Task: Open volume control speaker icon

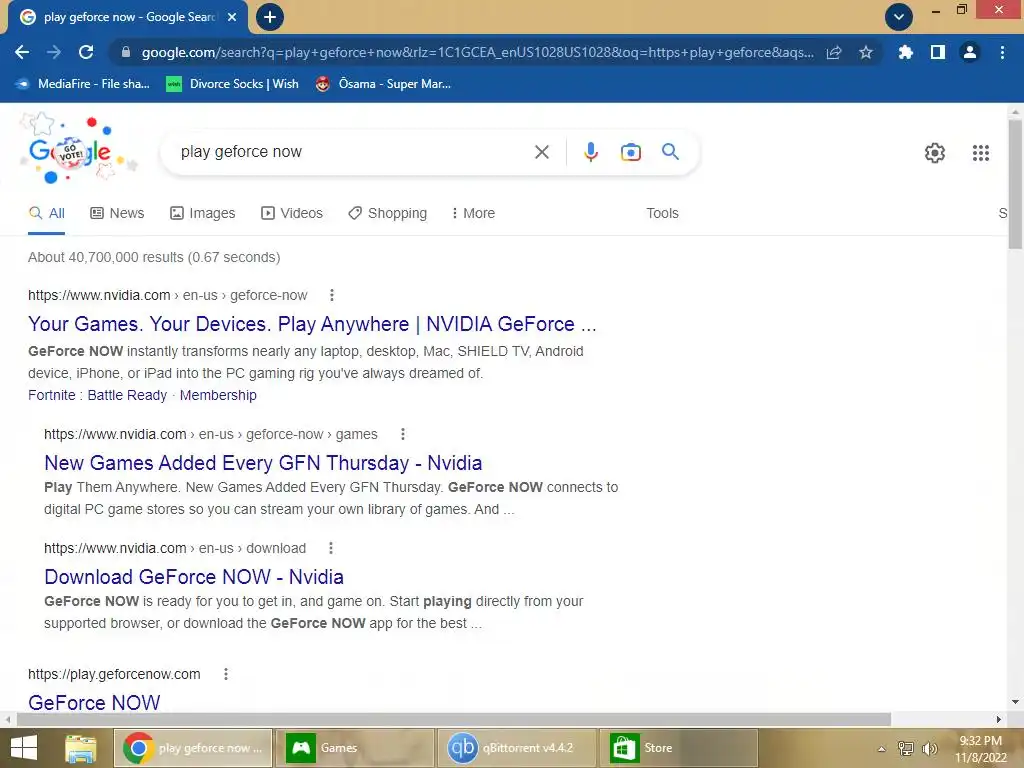Action: point(930,748)
